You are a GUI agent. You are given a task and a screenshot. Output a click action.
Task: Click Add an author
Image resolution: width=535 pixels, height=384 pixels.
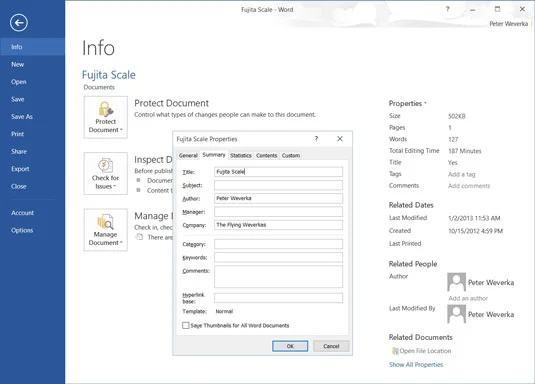coord(468,298)
